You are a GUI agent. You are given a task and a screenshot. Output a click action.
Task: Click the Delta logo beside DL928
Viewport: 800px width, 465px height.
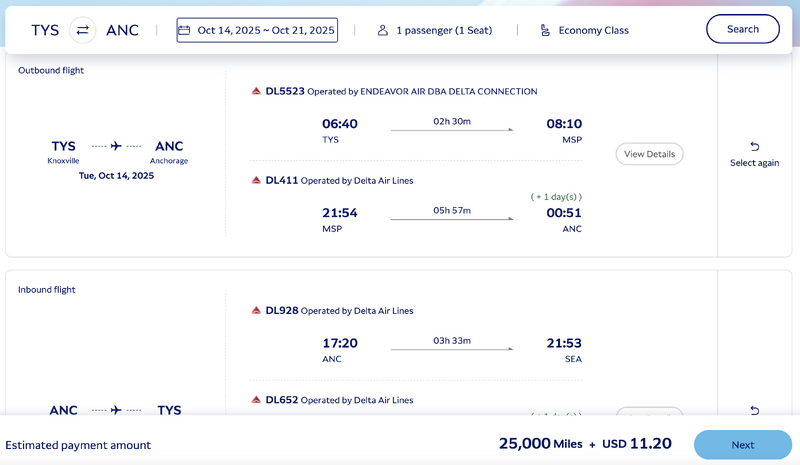pyautogui.click(x=257, y=311)
